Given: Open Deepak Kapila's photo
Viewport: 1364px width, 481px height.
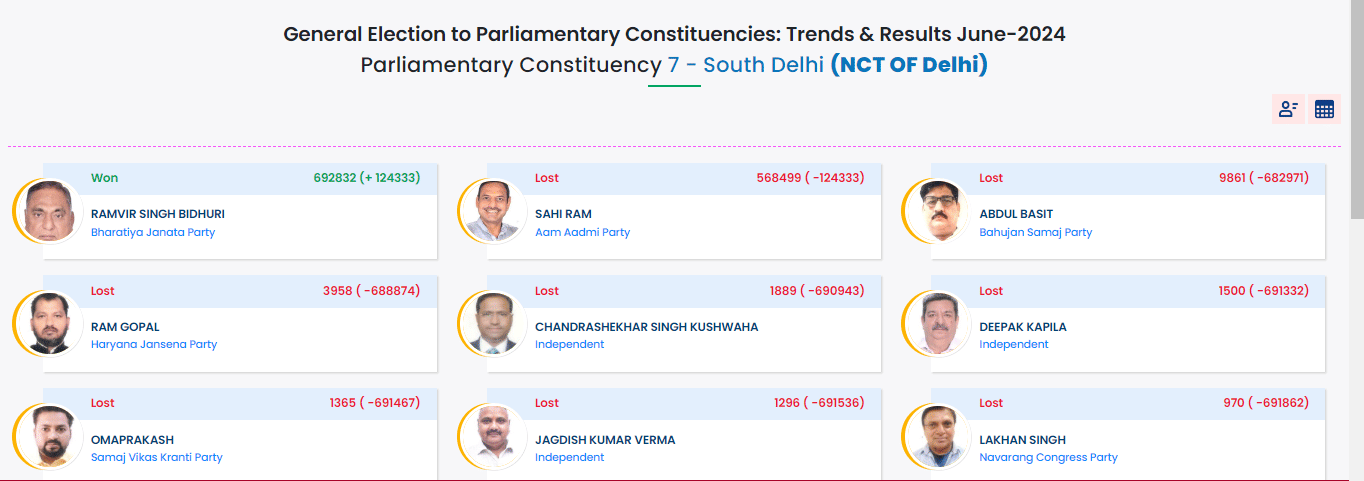Looking at the screenshot, I should point(937,324).
